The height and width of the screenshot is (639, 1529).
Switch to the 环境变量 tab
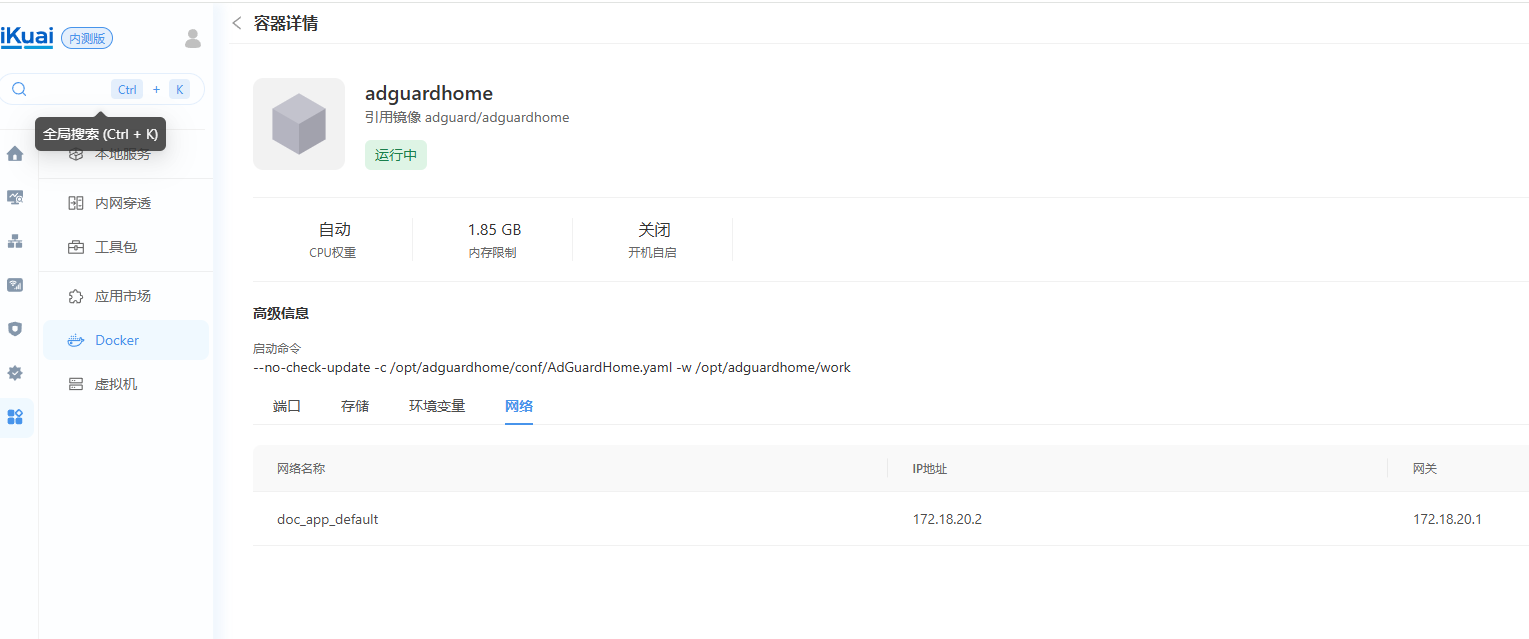(x=437, y=406)
